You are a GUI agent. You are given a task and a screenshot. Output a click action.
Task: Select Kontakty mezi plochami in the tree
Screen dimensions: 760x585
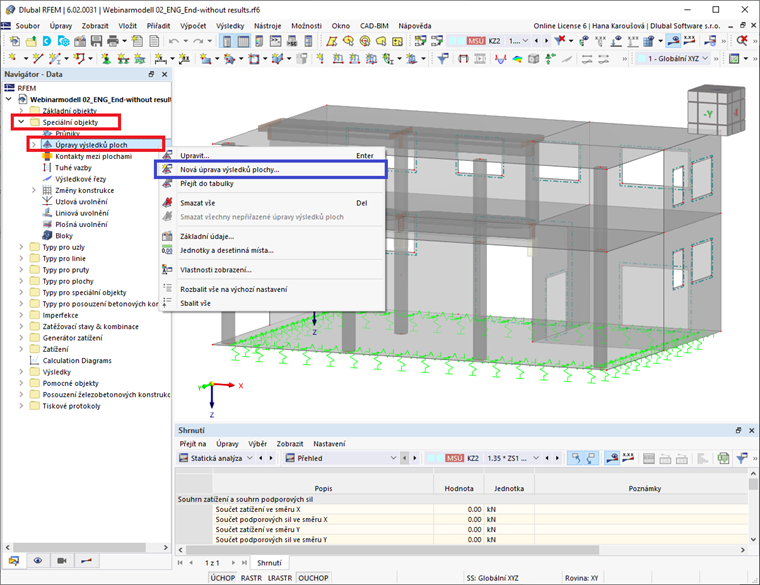click(x=94, y=156)
